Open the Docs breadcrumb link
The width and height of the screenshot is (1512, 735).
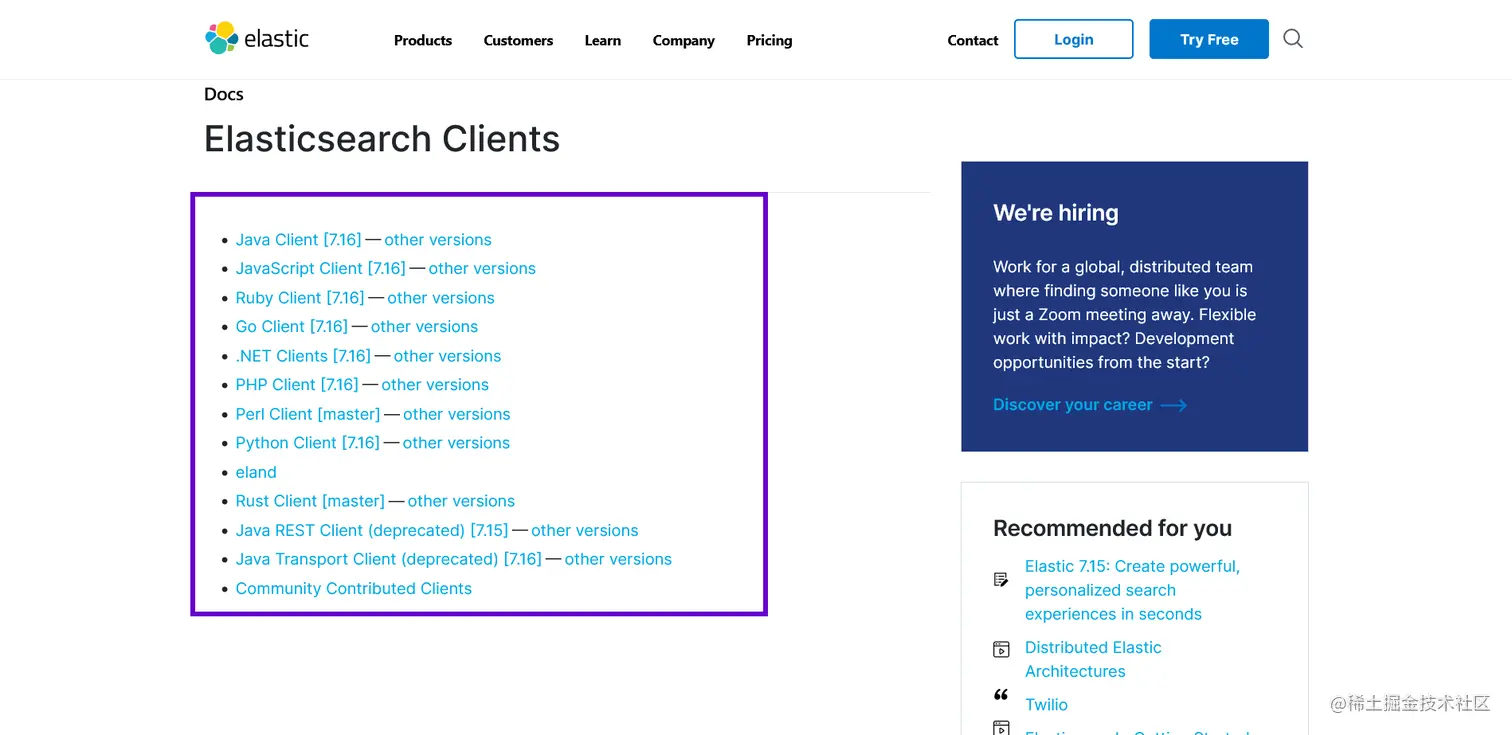224,94
